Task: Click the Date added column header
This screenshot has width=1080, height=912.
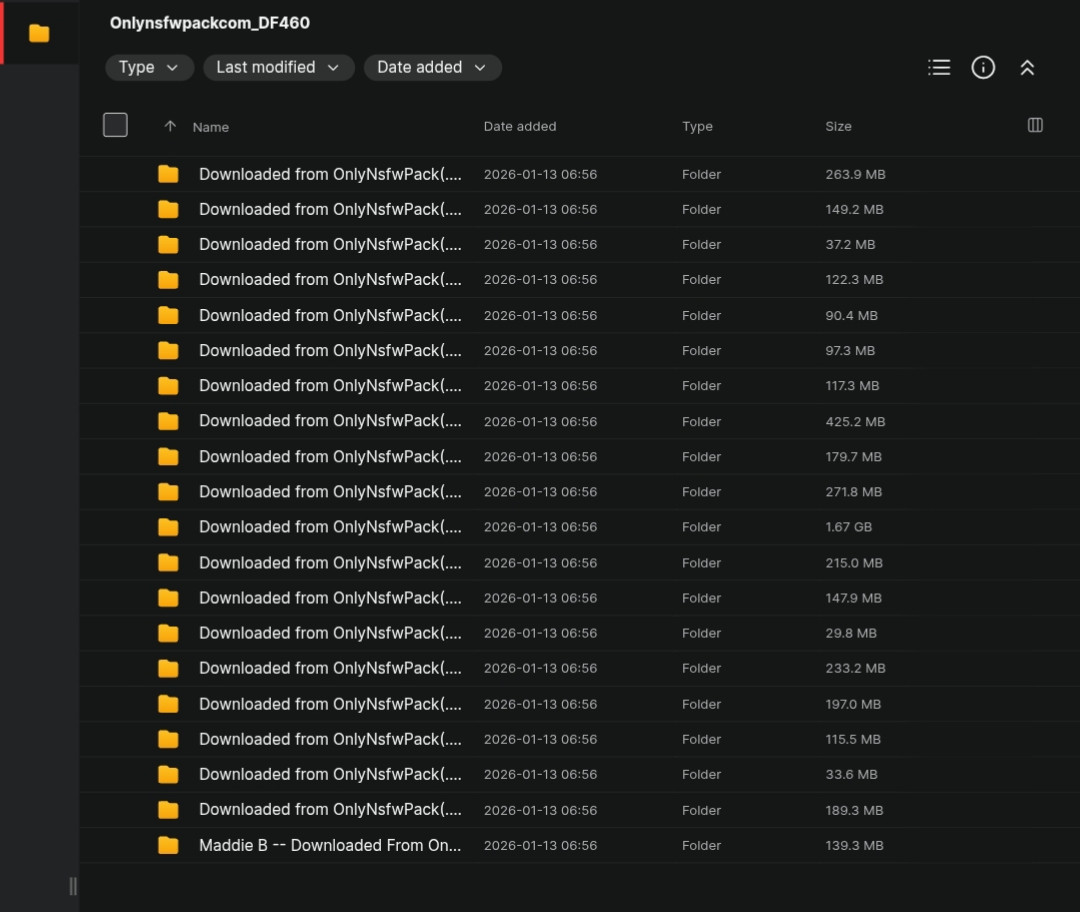Action: (520, 126)
